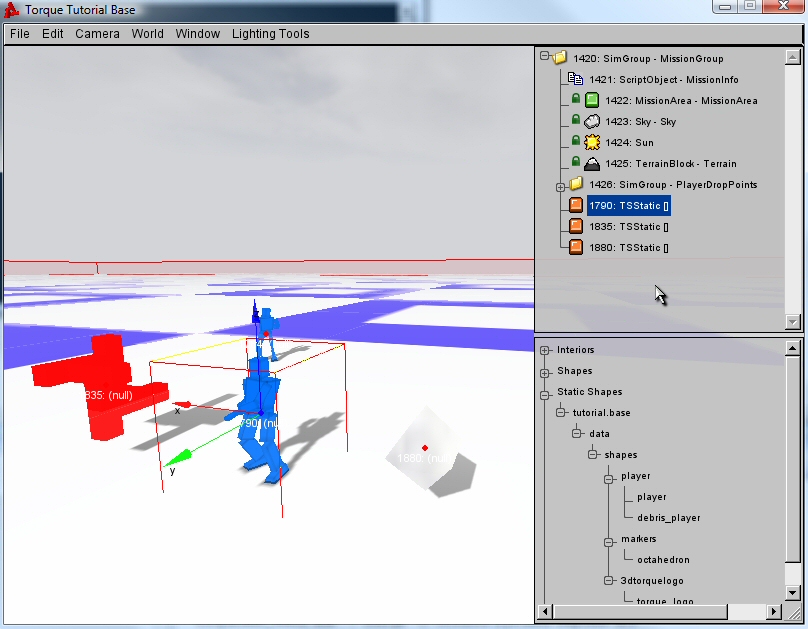Screen dimensions: 808x629
Task: Collapse the Static Shapes category
Action: click(x=545, y=392)
